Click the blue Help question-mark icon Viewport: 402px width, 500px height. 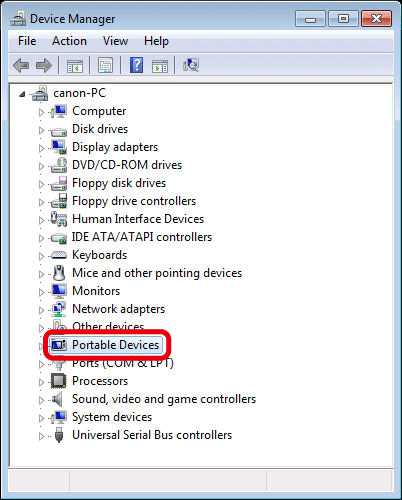136,65
